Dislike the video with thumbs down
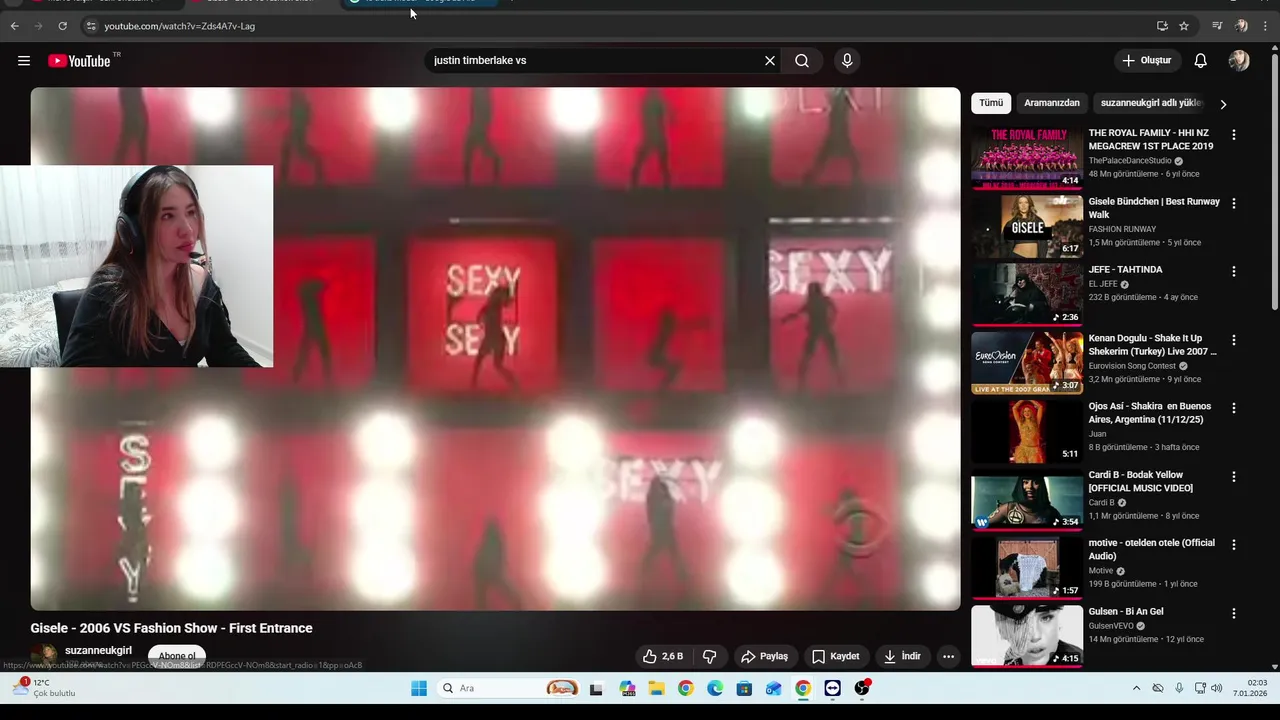The width and height of the screenshot is (1280, 720). coord(710,656)
